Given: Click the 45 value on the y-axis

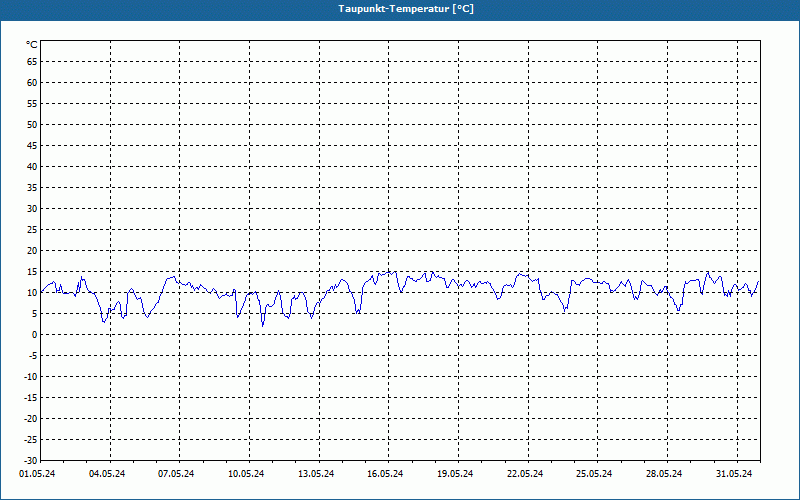Looking at the screenshot, I should coord(32,146).
